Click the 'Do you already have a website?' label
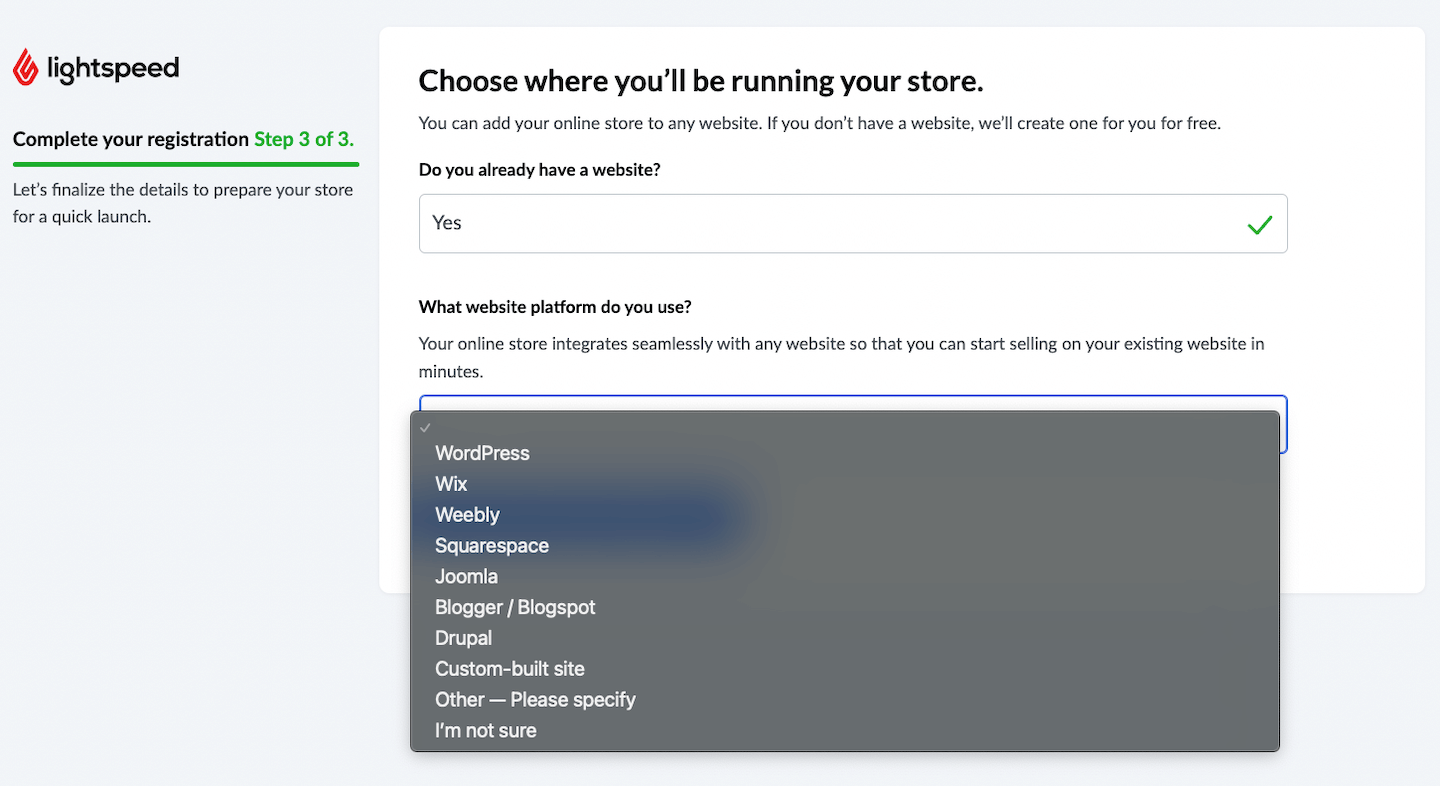Viewport: 1440px width, 786px height. tap(540, 170)
